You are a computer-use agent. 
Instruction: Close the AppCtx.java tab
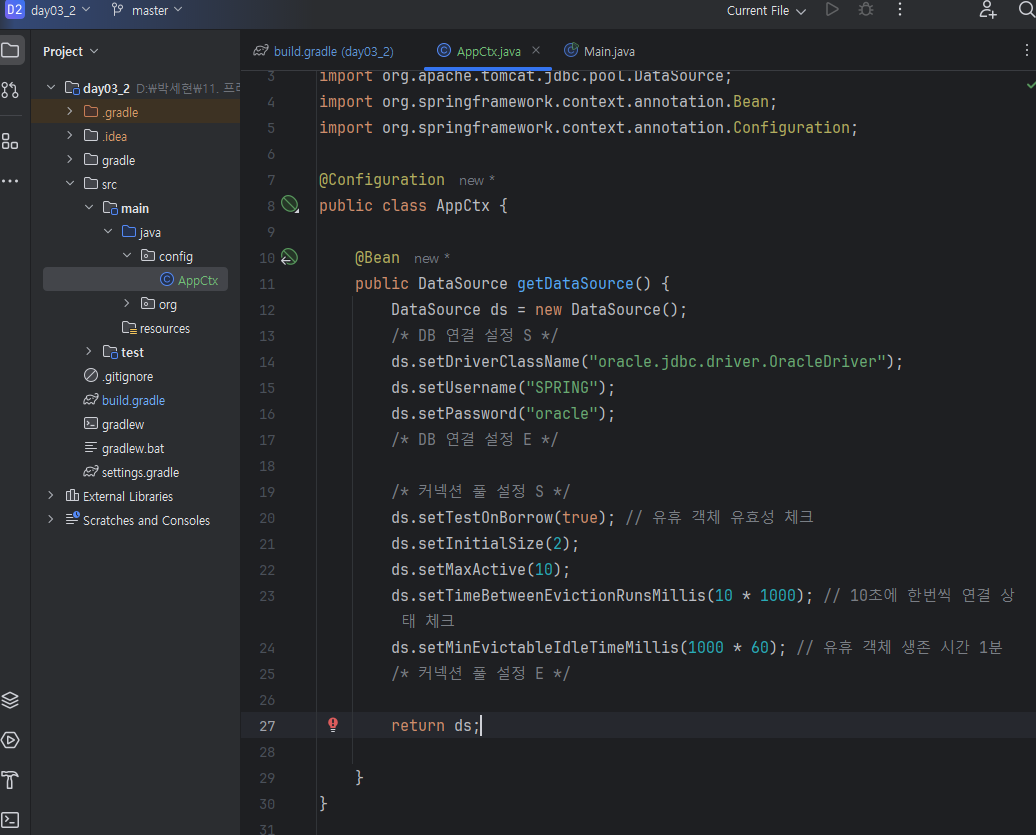[536, 50]
